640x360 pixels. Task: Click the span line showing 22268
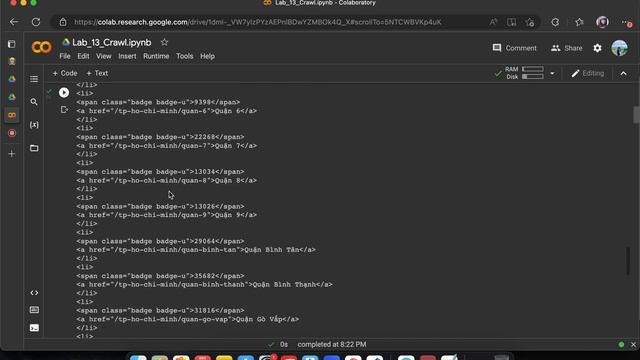pyautogui.click(x=160, y=137)
